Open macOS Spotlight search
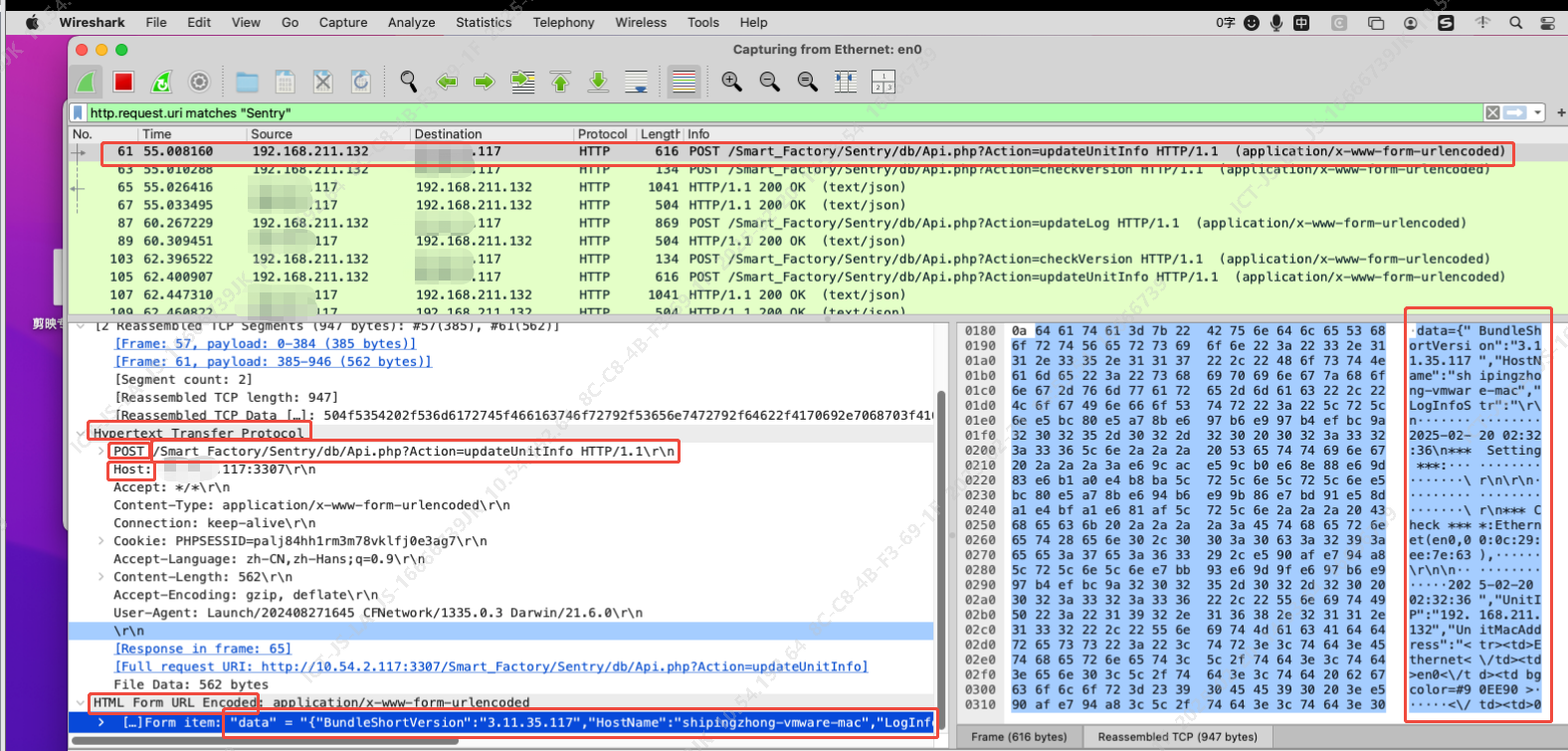Screen dimensions: 1568x751 click(x=1515, y=22)
